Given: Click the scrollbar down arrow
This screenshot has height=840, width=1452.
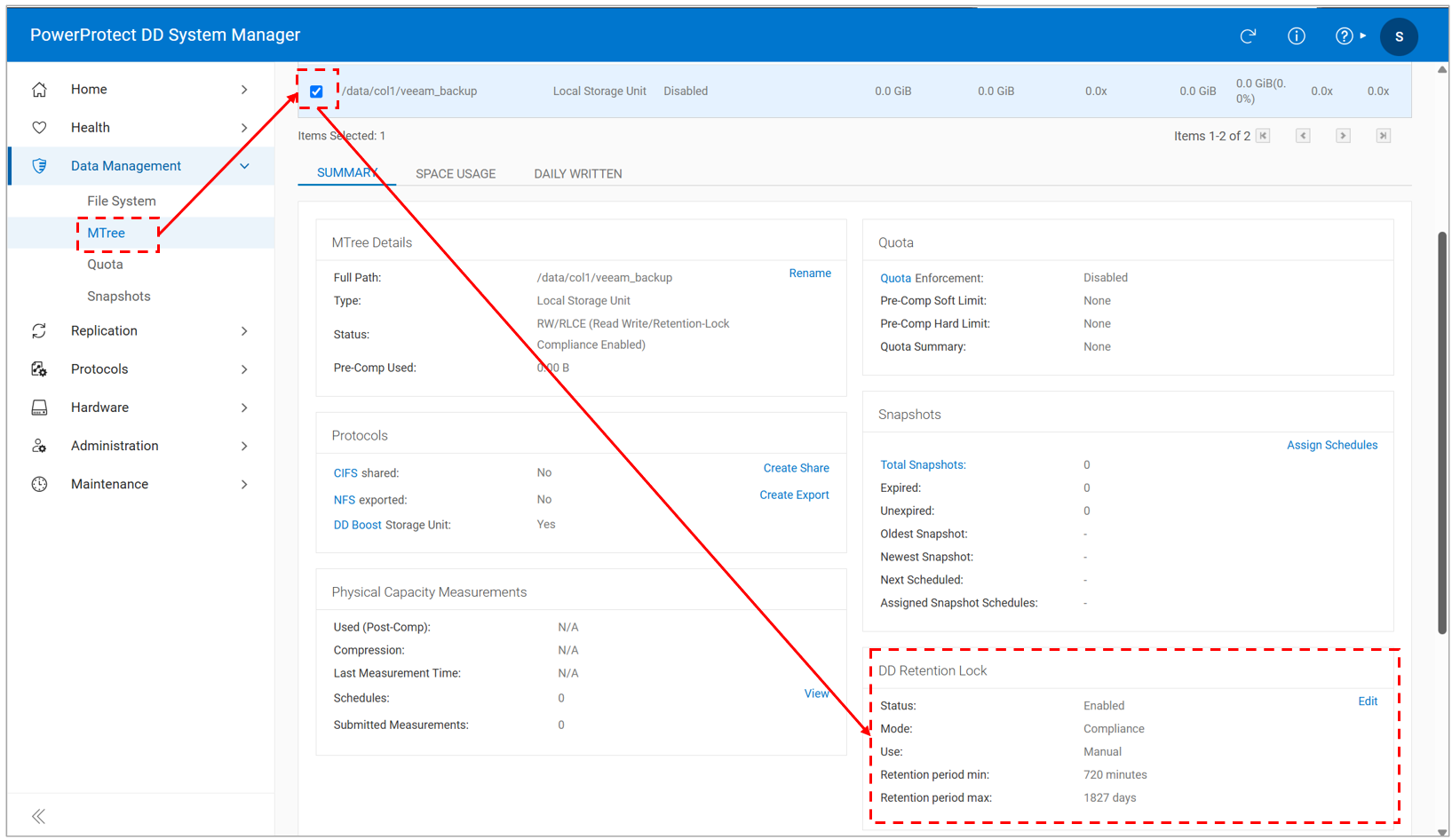Looking at the screenshot, I should pyautogui.click(x=1442, y=833).
